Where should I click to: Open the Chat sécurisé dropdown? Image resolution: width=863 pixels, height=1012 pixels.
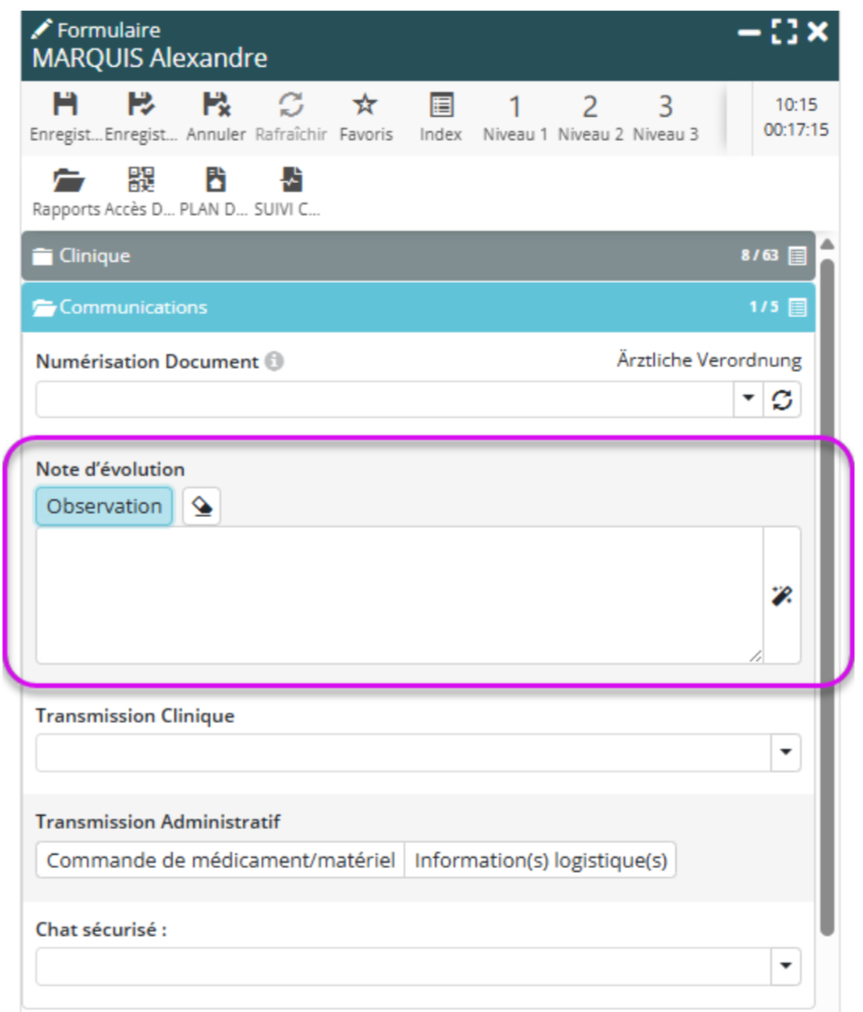785,966
